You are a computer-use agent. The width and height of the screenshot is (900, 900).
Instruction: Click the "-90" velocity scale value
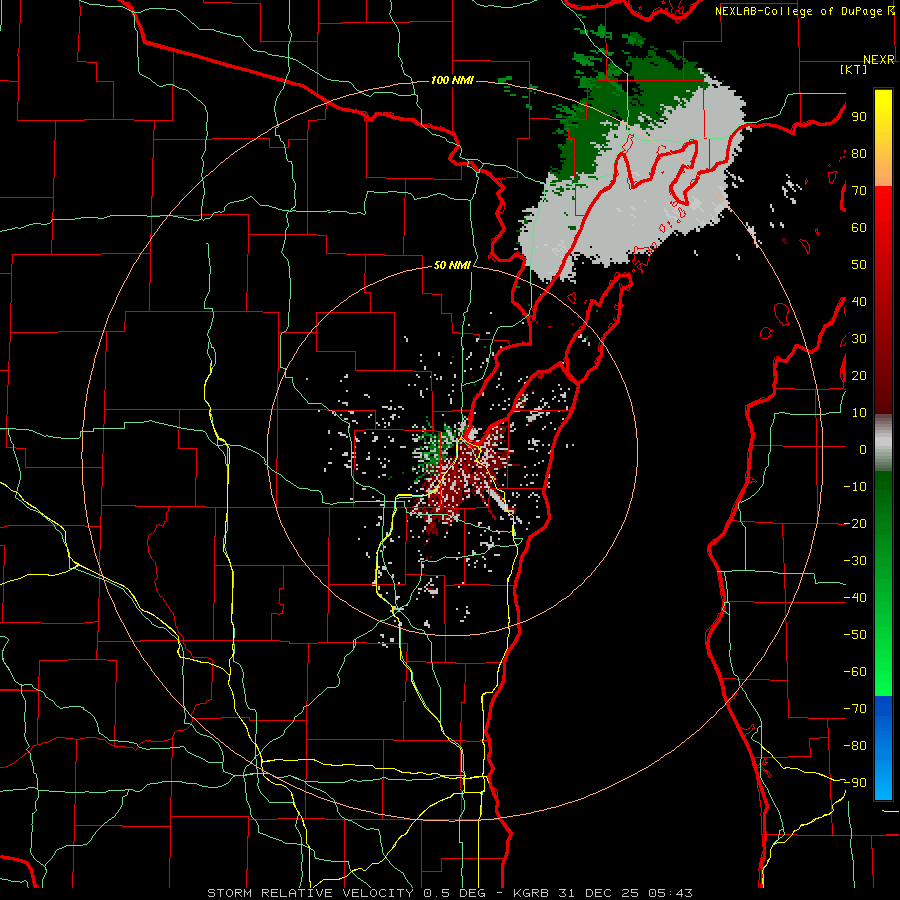[855, 782]
